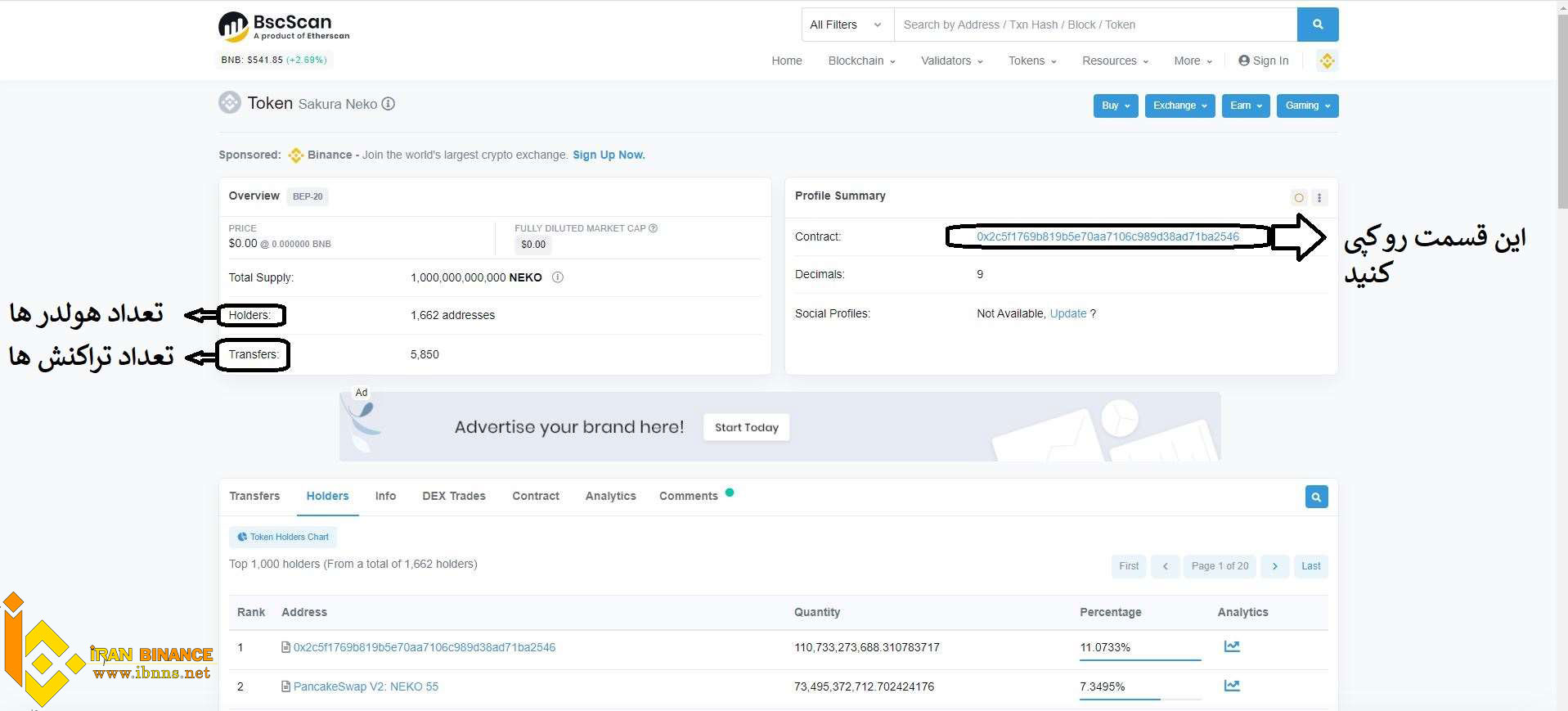This screenshot has width=1568, height=711.
Task: Go to previous holders page arrow
Action: point(1165,566)
